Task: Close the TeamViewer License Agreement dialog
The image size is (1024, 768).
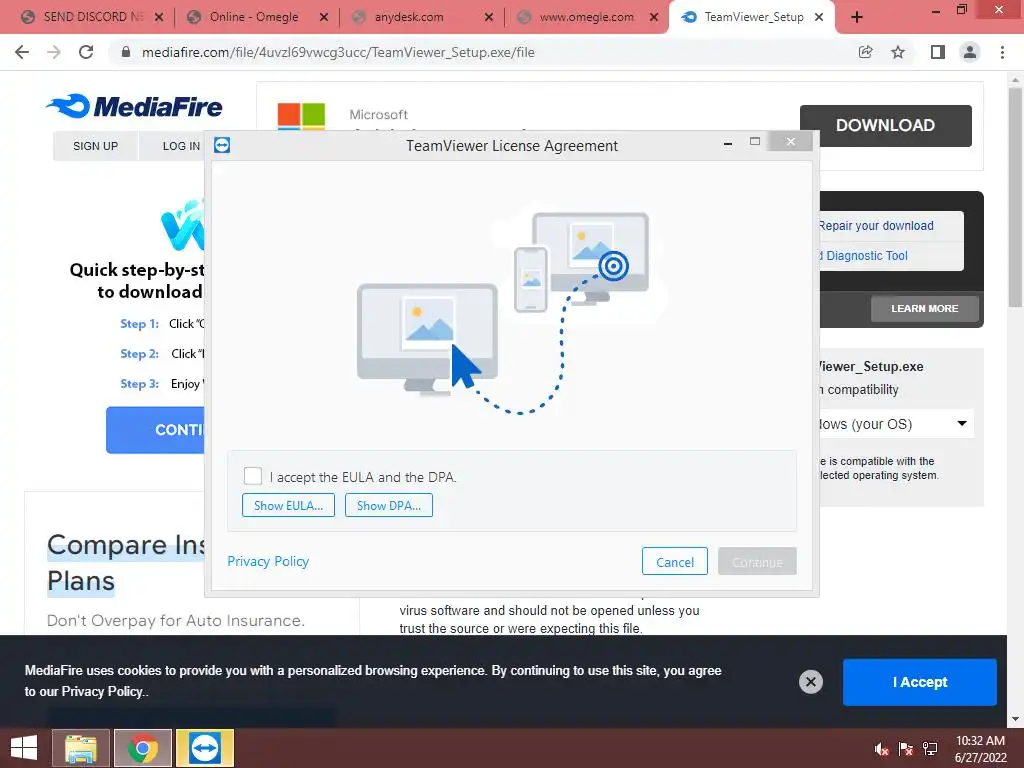Action: [x=791, y=142]
